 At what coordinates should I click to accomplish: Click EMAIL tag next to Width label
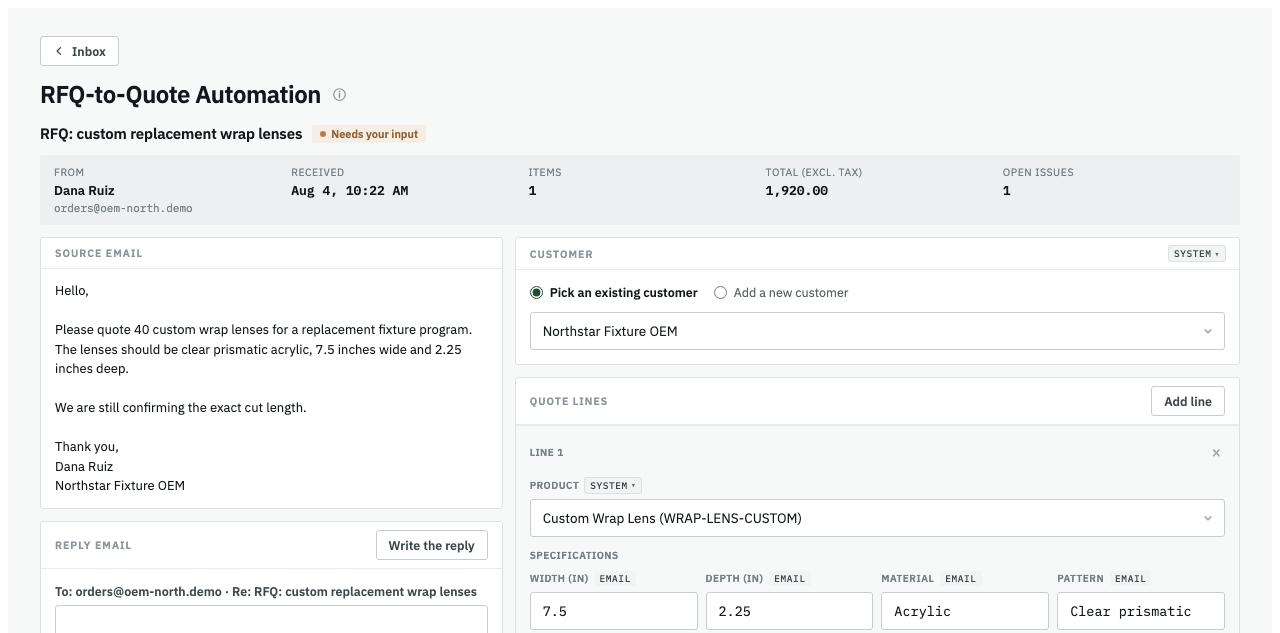coord(615,578)
